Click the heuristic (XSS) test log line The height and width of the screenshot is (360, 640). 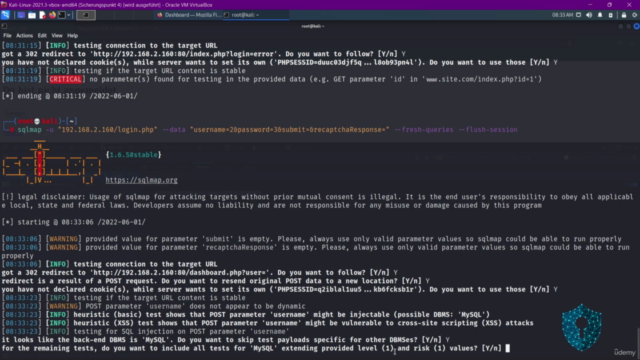[267, 323]
